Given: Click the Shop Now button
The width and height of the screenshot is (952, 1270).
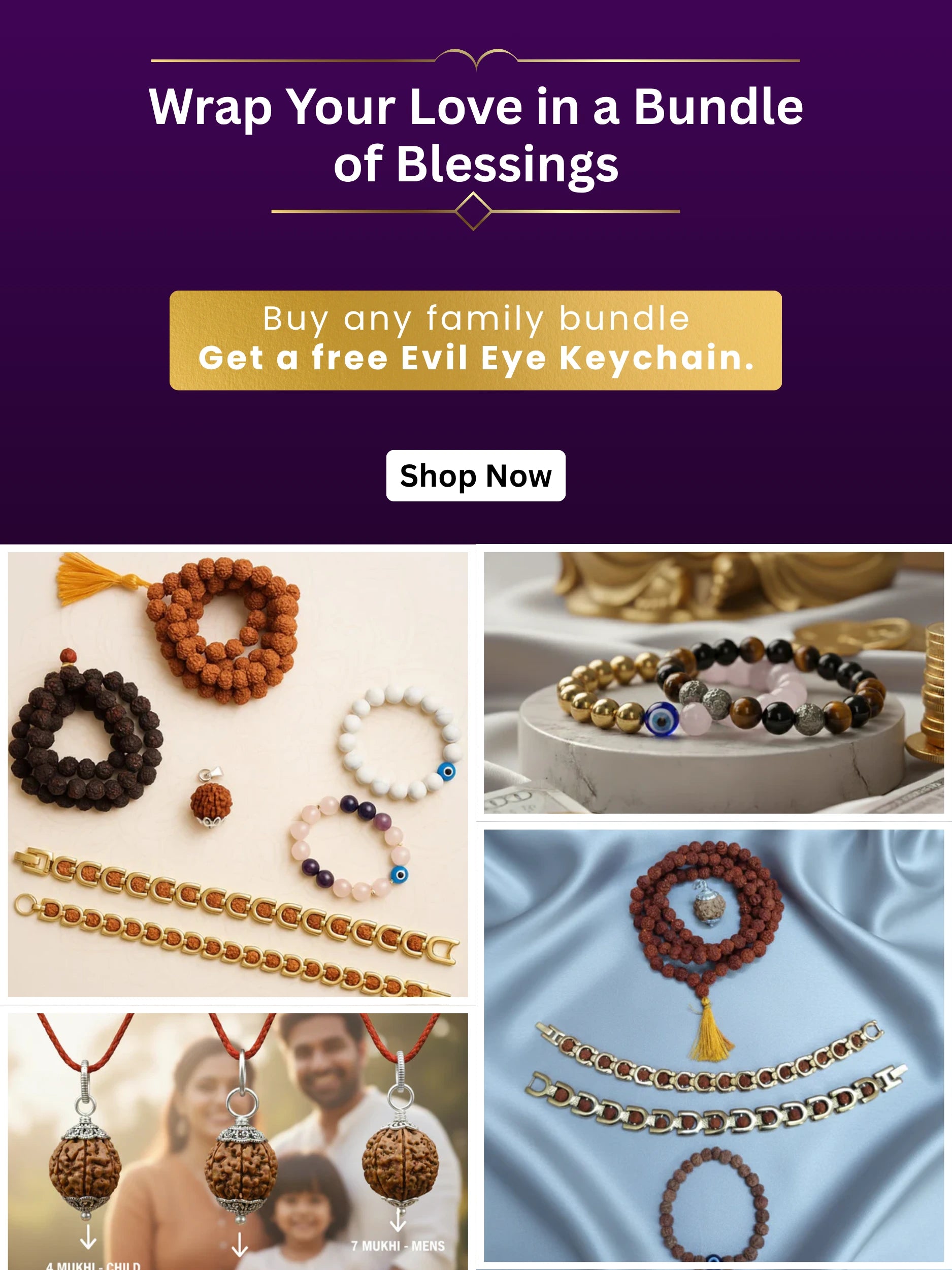Looking at the screenshot, I should pyautogui.click(x=476, y=475).
